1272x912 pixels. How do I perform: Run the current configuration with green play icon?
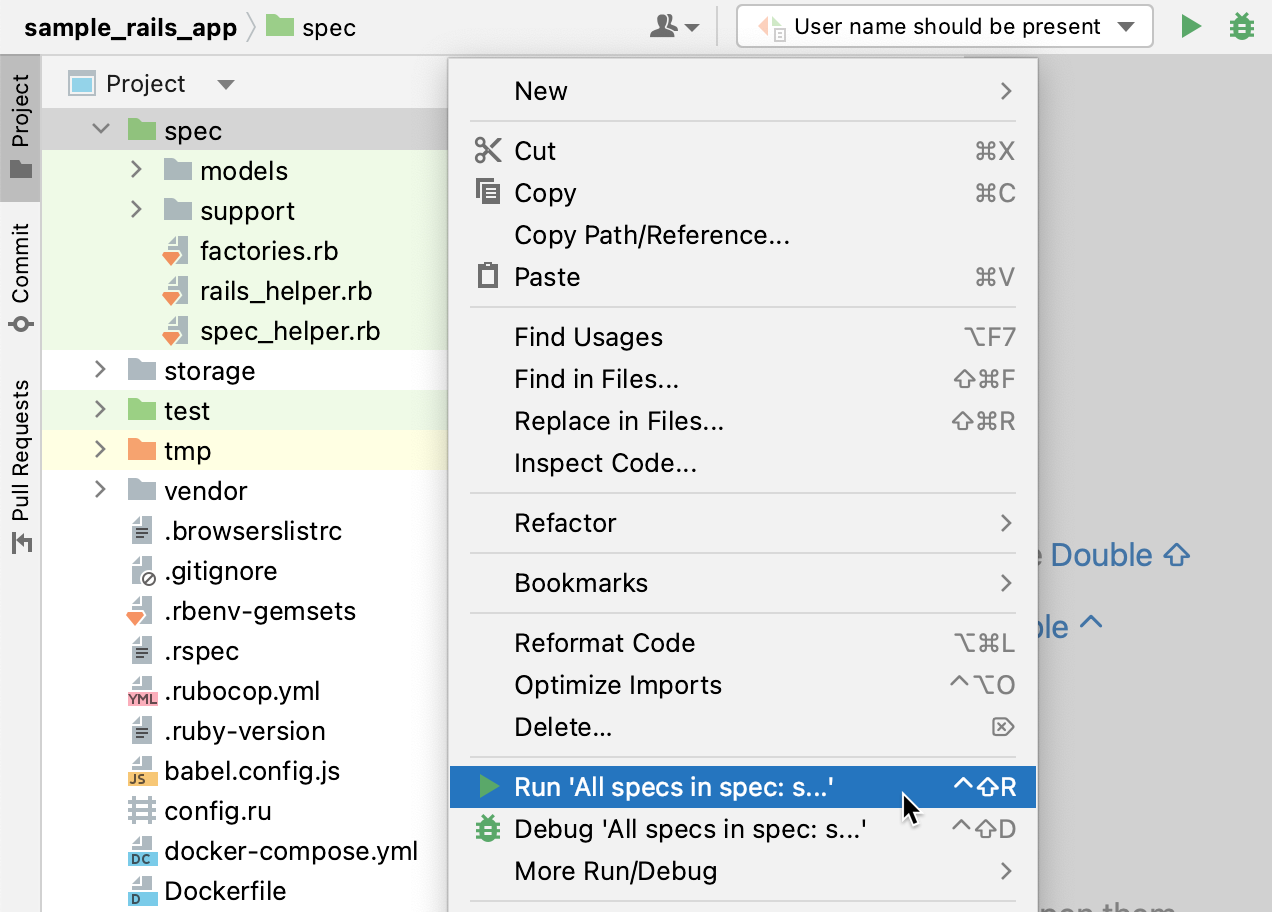(x=1190, y=26)
